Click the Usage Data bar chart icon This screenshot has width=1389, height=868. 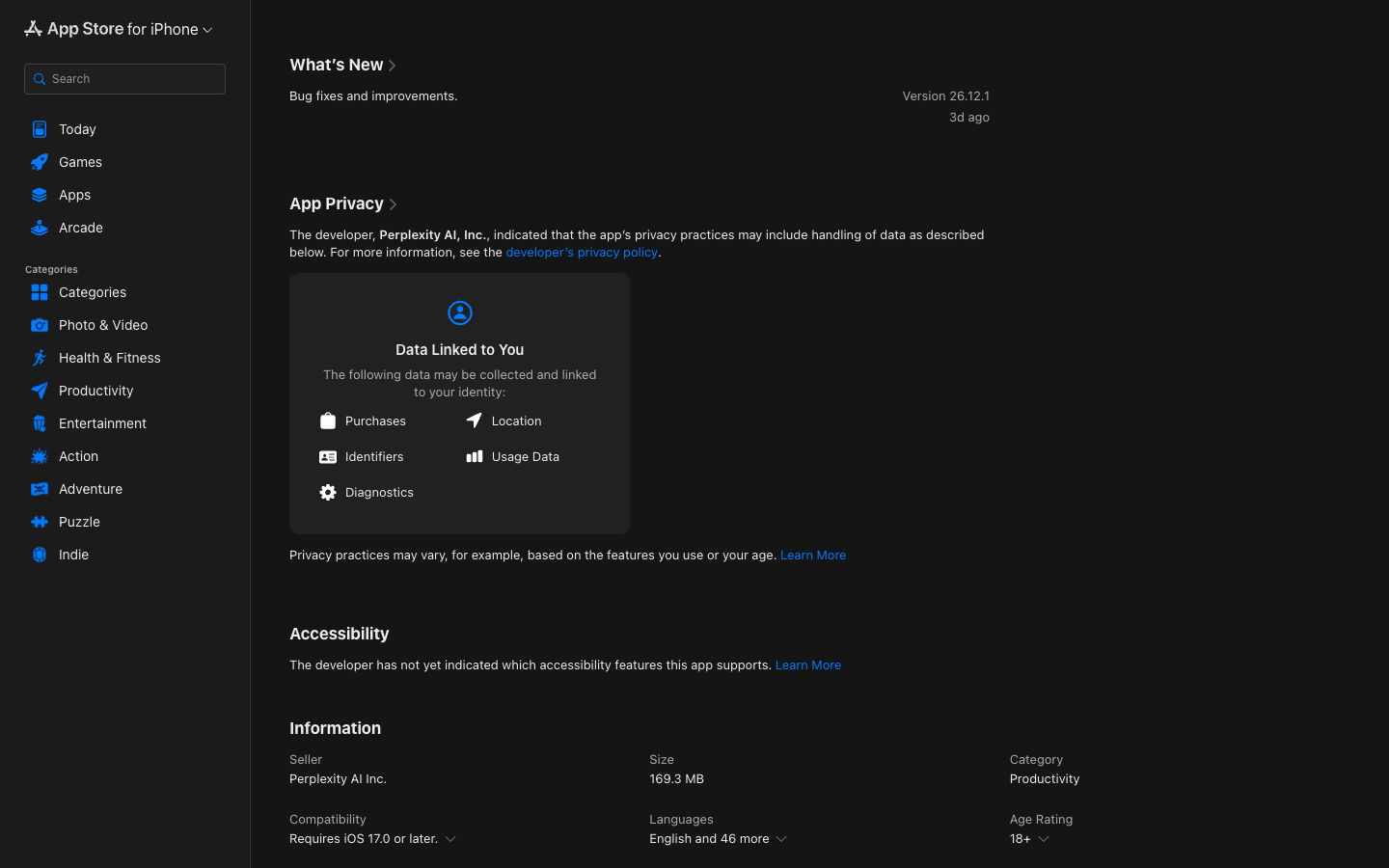coord(475,457)
